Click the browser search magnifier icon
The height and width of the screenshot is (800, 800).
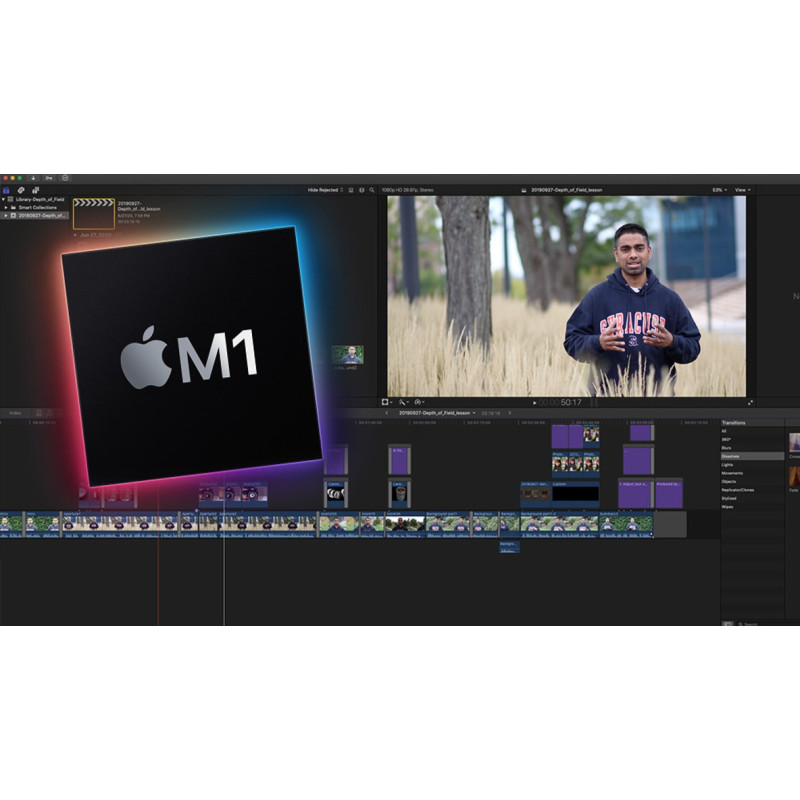click(372, 190)
